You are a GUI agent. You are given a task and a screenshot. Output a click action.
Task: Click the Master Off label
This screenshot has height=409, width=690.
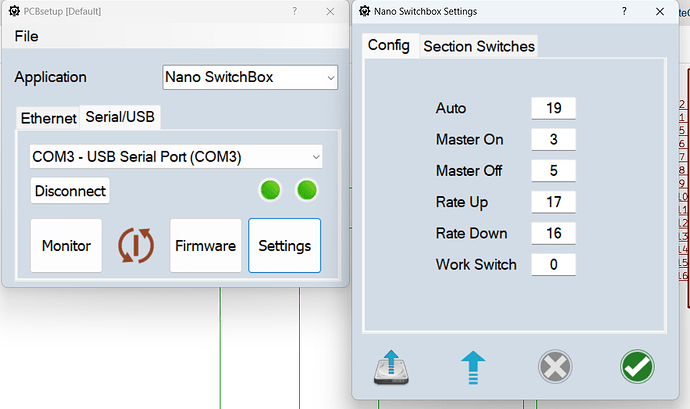click(x=469, y=171)
